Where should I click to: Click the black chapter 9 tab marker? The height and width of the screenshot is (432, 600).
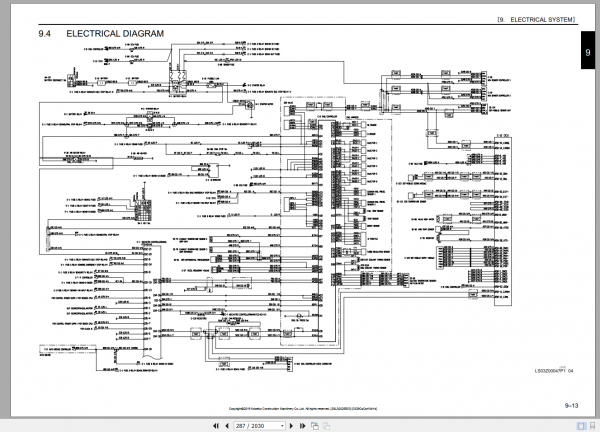tap(588, 50)
